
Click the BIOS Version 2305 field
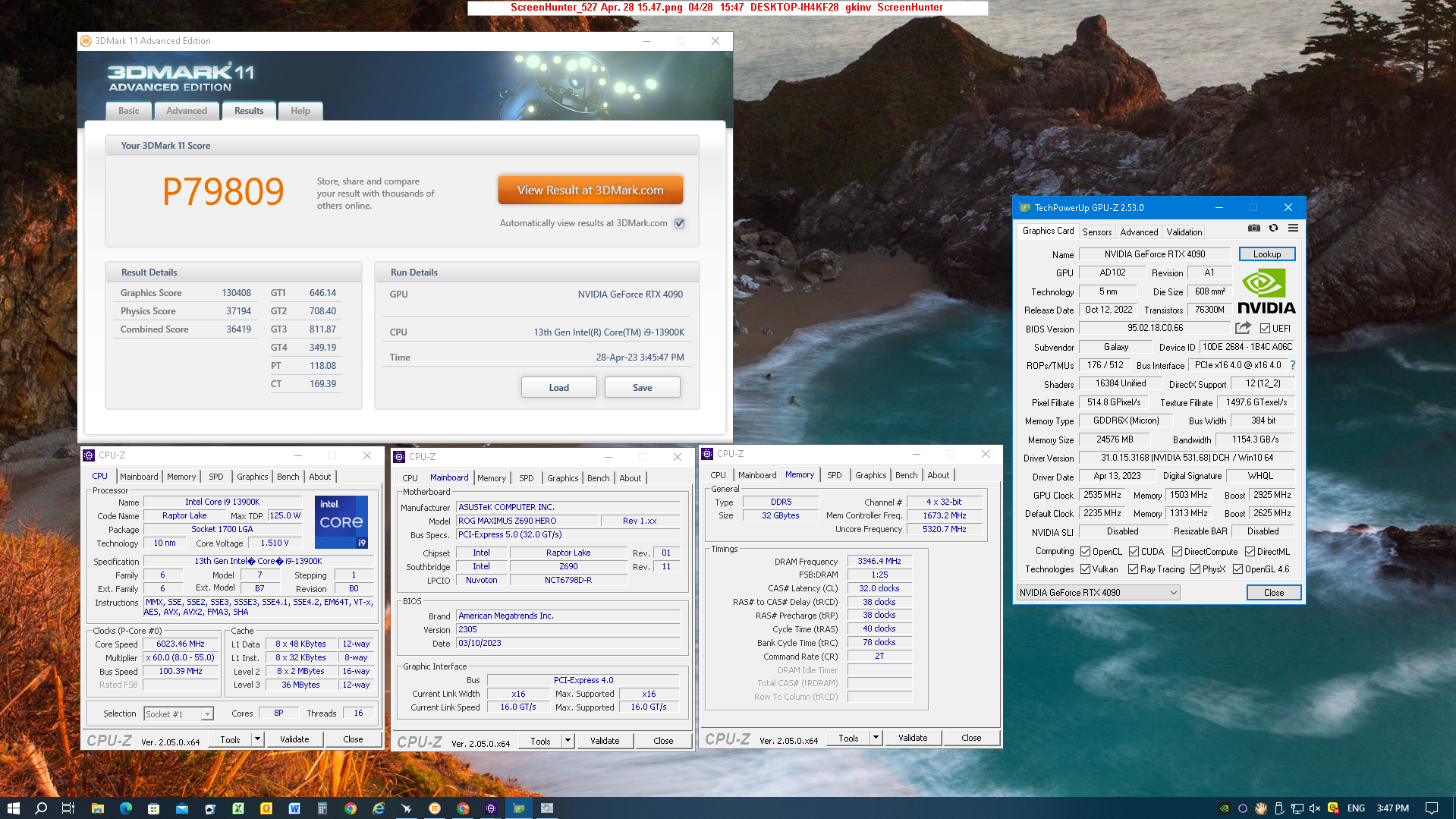coord(568,629)
